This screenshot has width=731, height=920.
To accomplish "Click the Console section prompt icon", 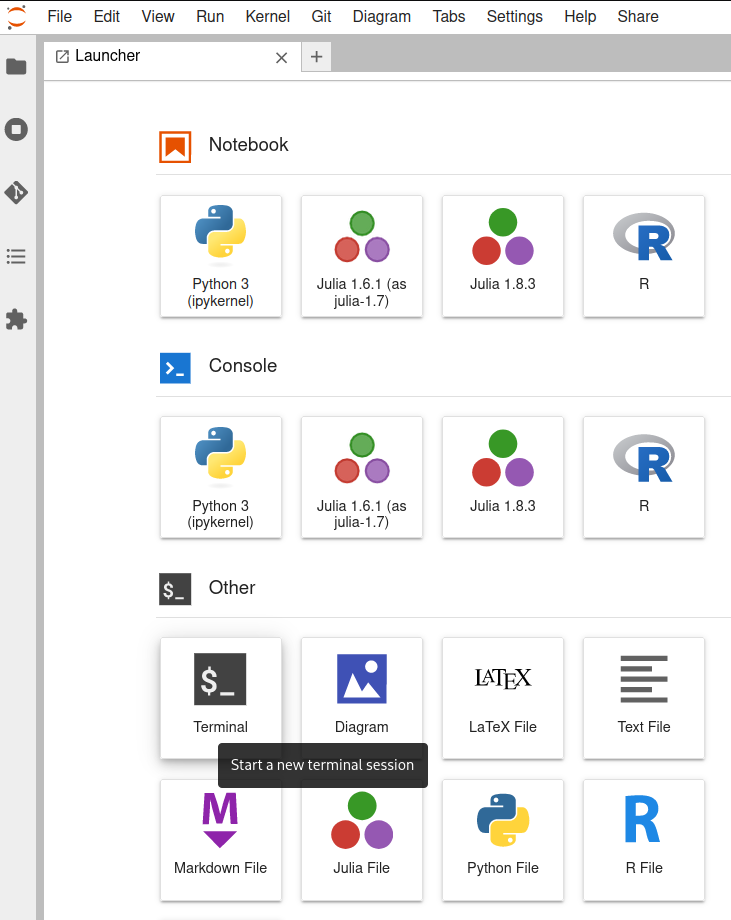I will (175, 368).
